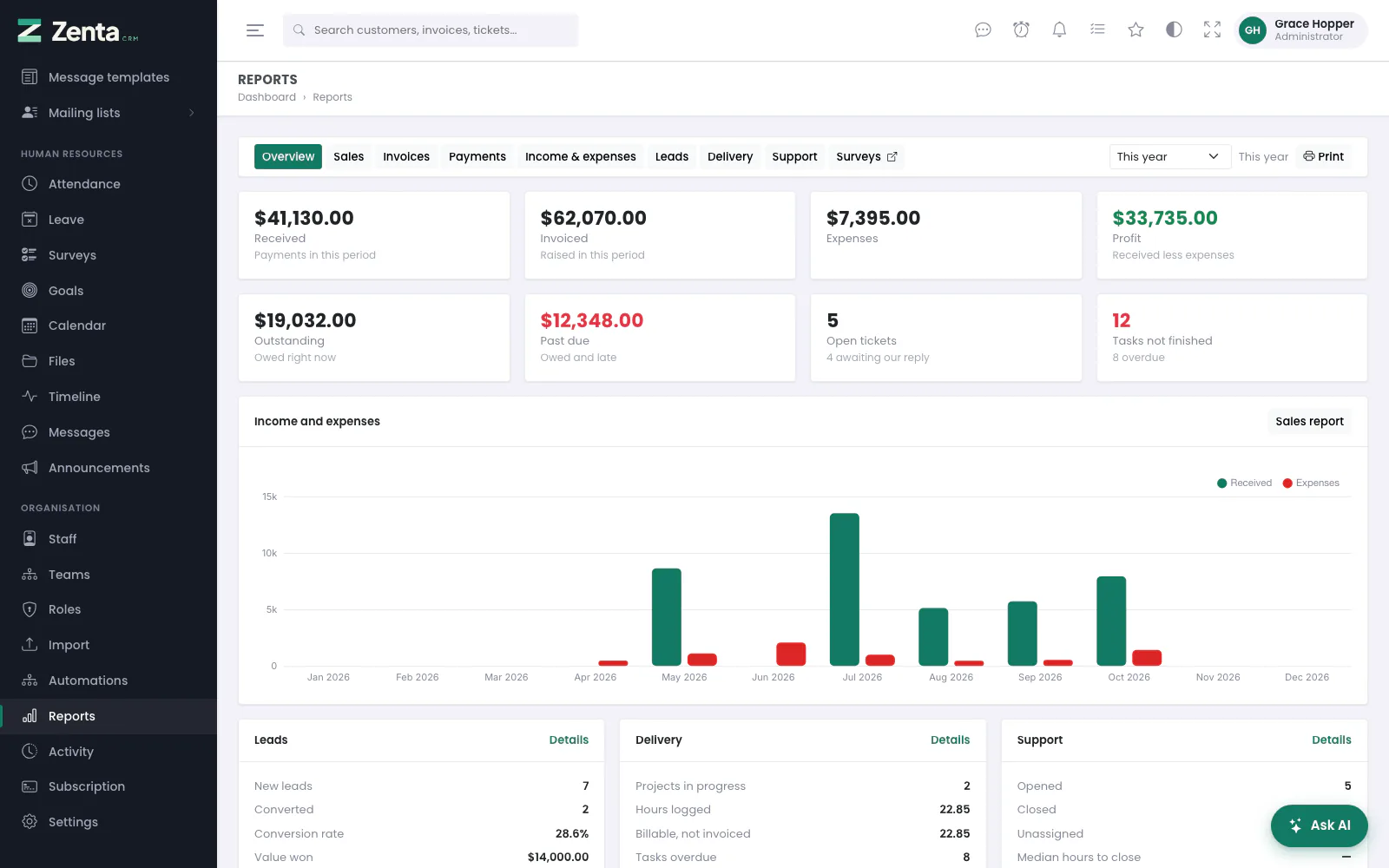Open Leads Details link

click(x=569, y=740)
